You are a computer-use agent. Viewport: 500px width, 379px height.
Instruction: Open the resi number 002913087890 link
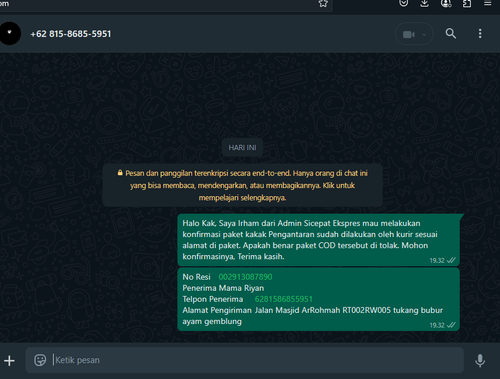pyautogui.click(x=245, y=277)
